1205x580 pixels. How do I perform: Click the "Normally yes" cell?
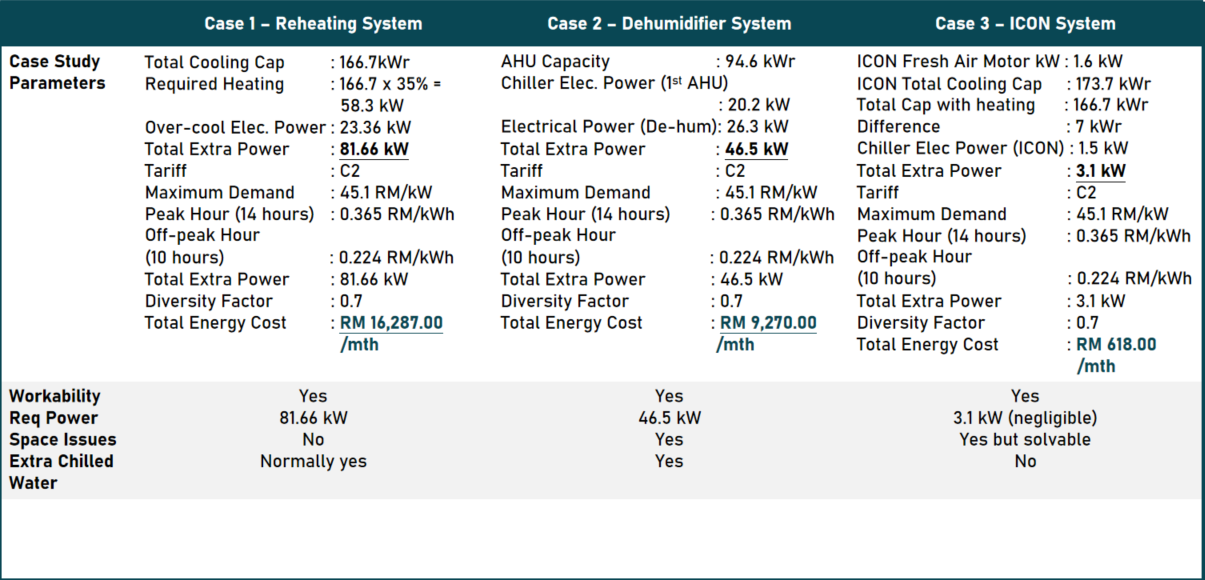(x=313, y=462)
